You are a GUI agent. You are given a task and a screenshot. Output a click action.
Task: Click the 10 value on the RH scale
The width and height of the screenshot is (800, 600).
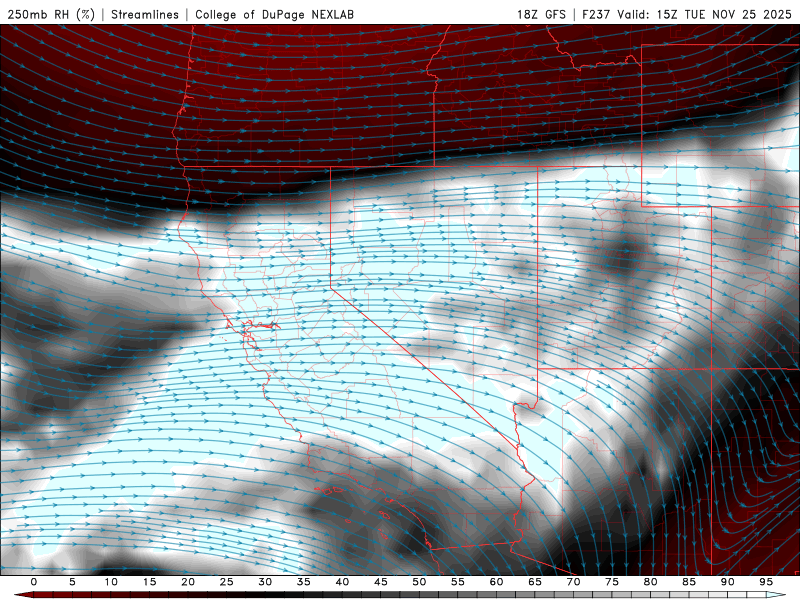111,582
